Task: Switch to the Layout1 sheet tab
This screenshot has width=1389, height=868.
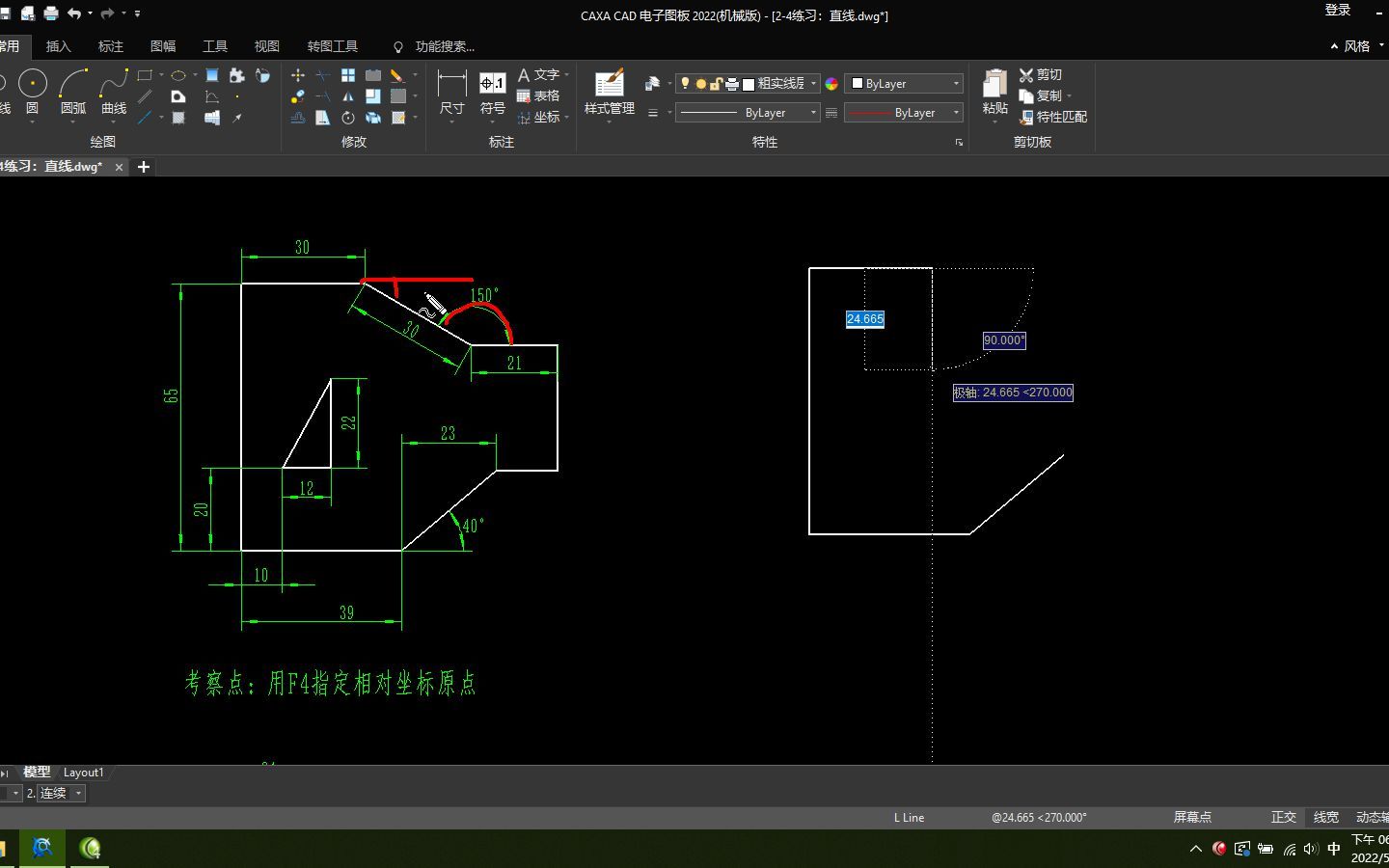Action: click(84, 773)
